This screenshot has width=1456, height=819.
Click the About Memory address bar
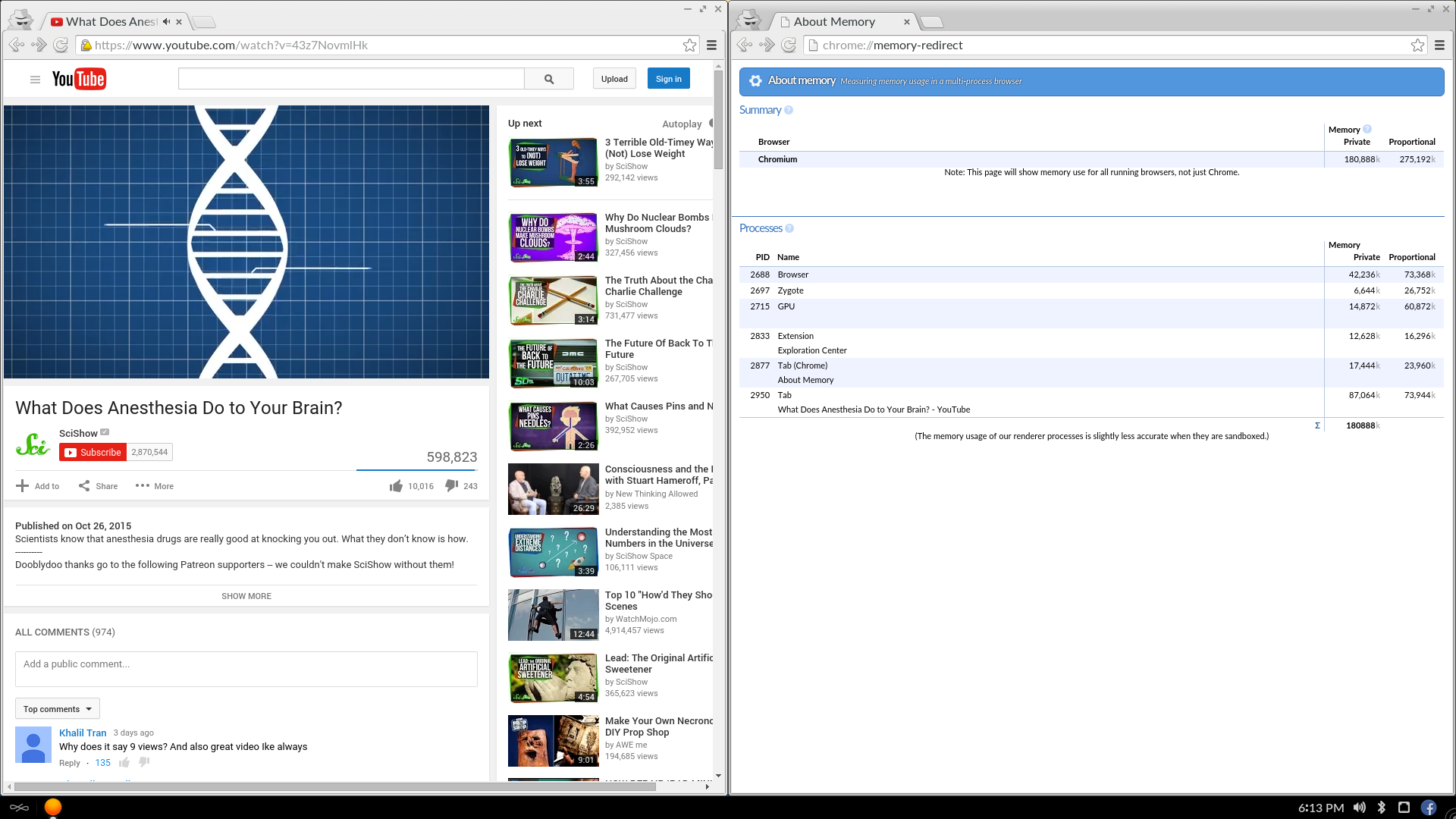[1115, 45]
